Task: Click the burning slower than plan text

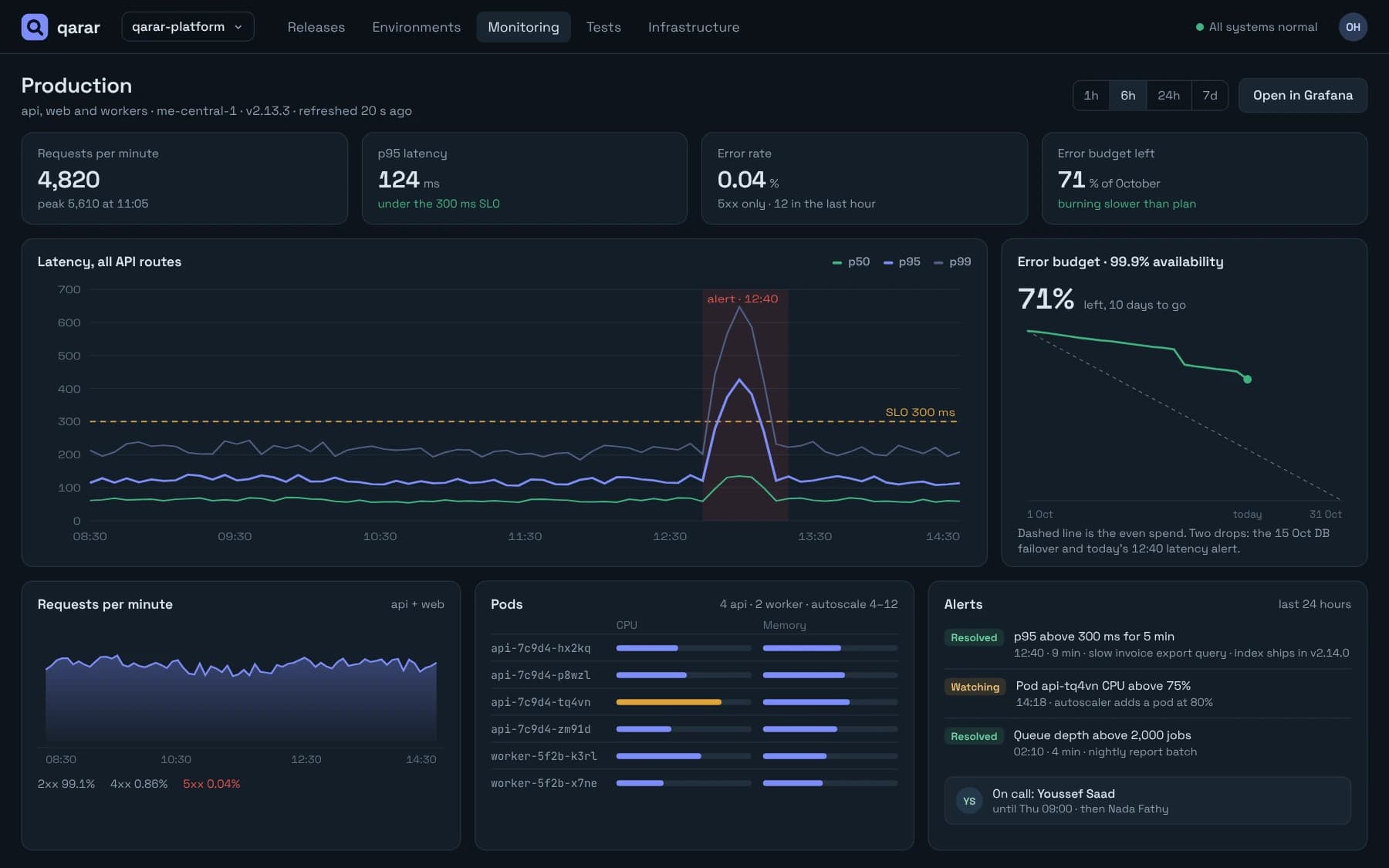Action: 1127,204
